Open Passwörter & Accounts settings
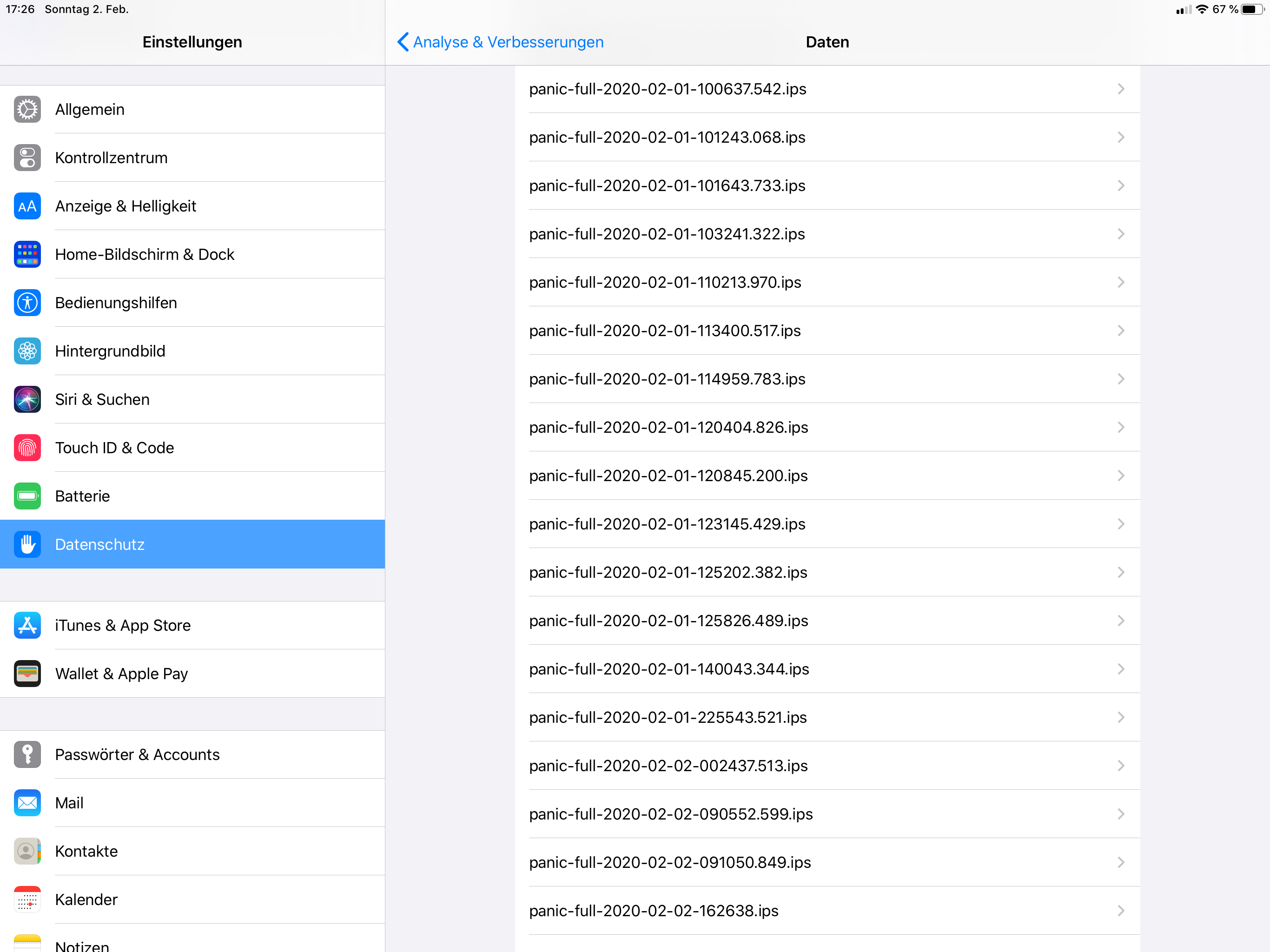Viewport: 1270px width, 952px height. tap(137, 754)
